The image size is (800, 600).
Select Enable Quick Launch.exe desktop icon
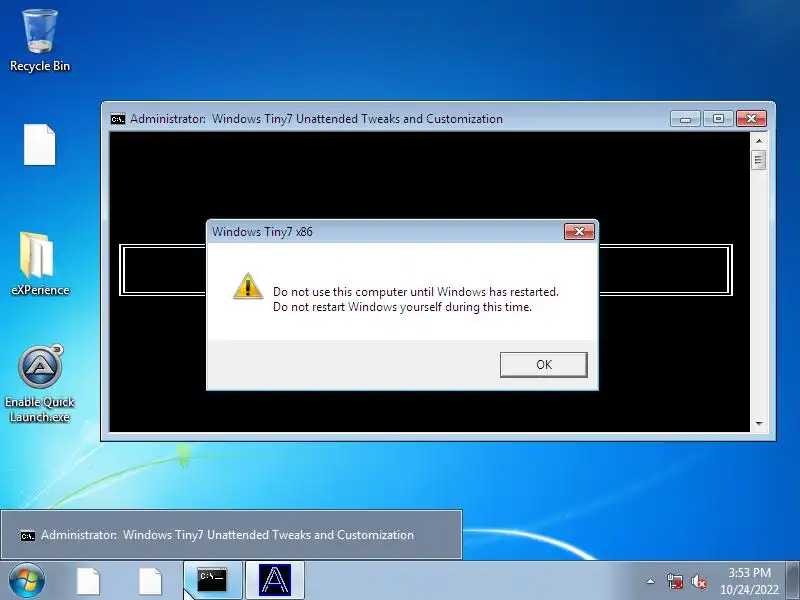pyautogui.click(x=40, y=384)
